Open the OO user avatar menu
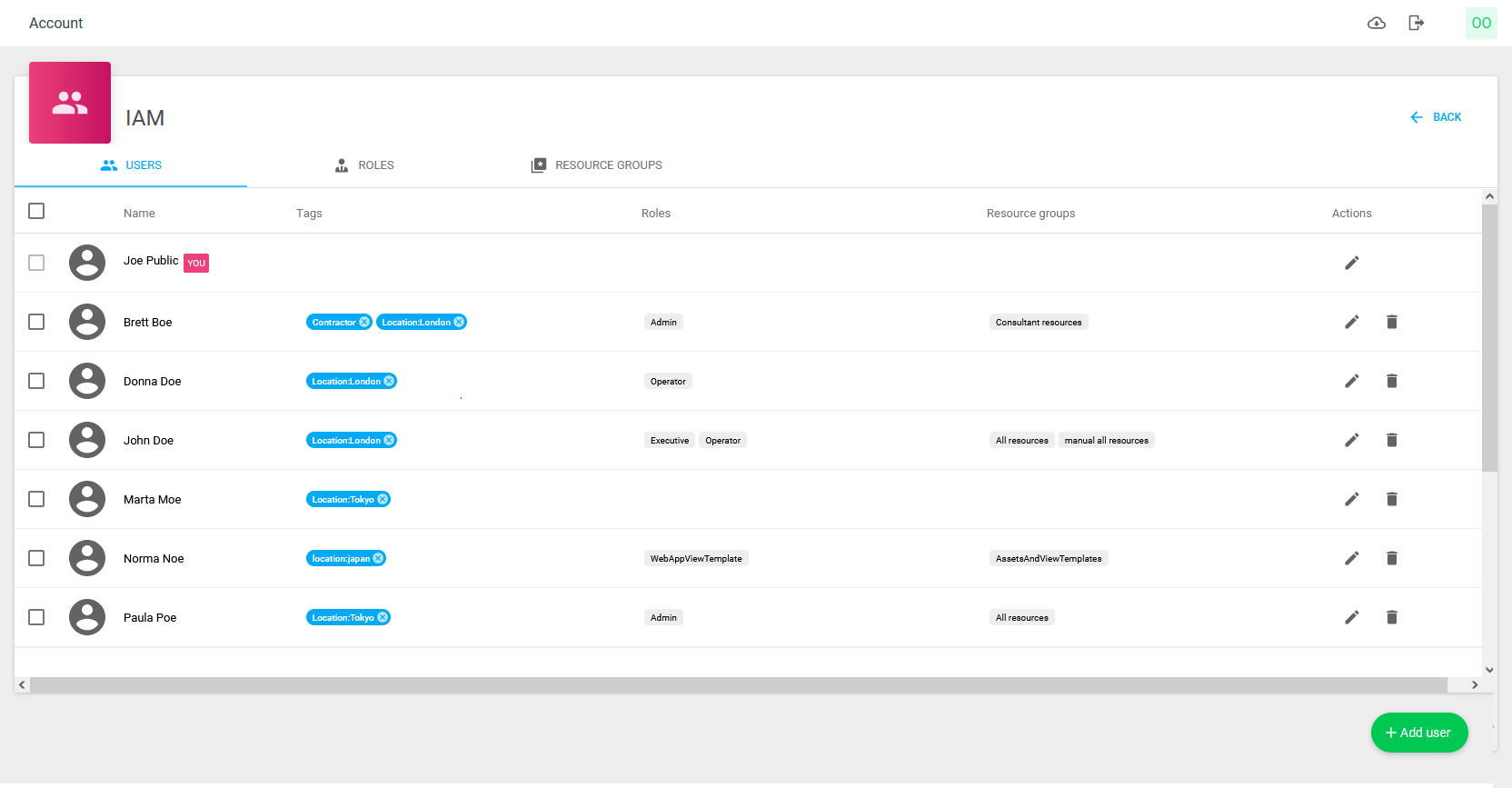Image resolution: width=1512 pixels, height=788 pixels. 1481,23
